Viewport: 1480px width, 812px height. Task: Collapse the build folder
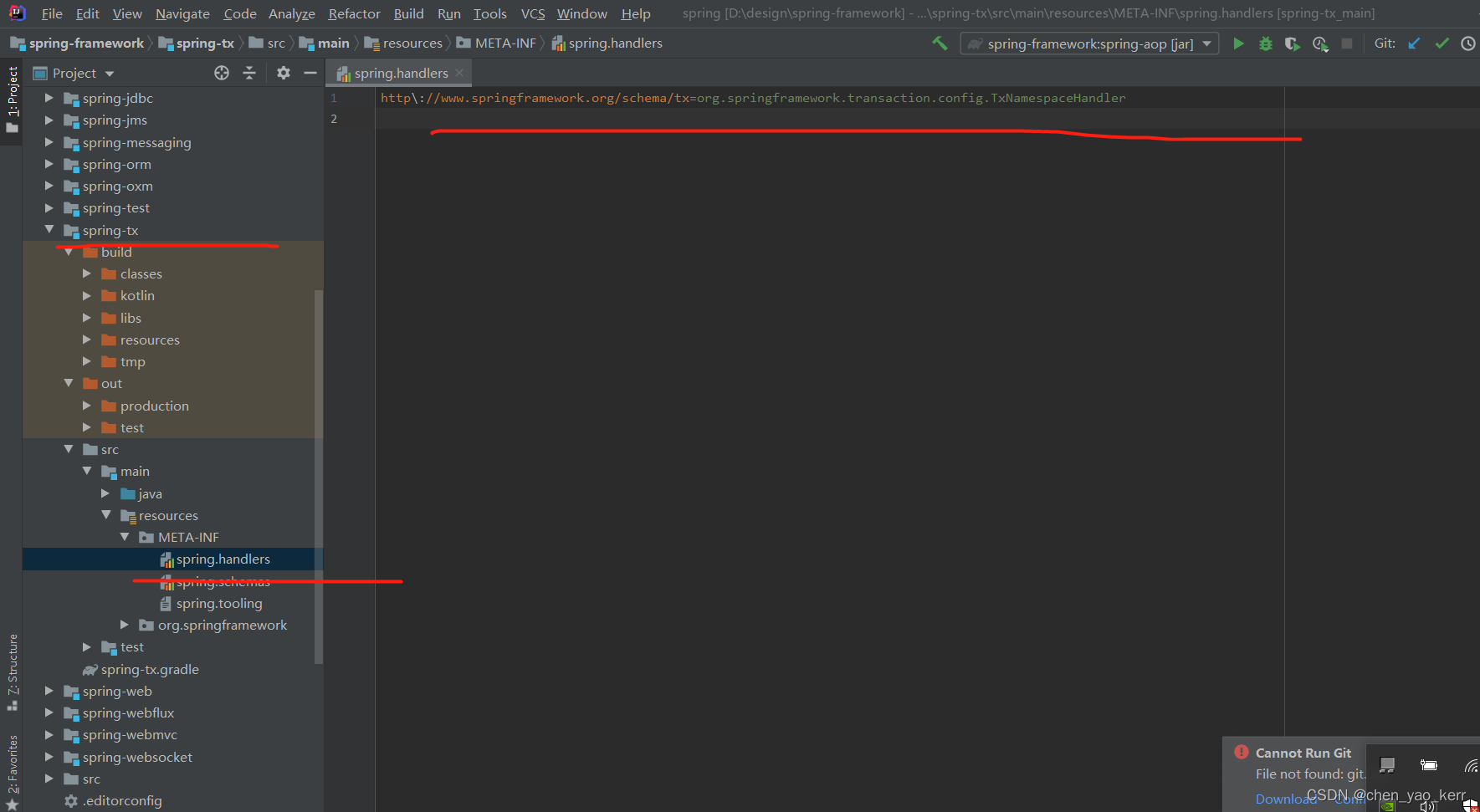tap(69, 252)
